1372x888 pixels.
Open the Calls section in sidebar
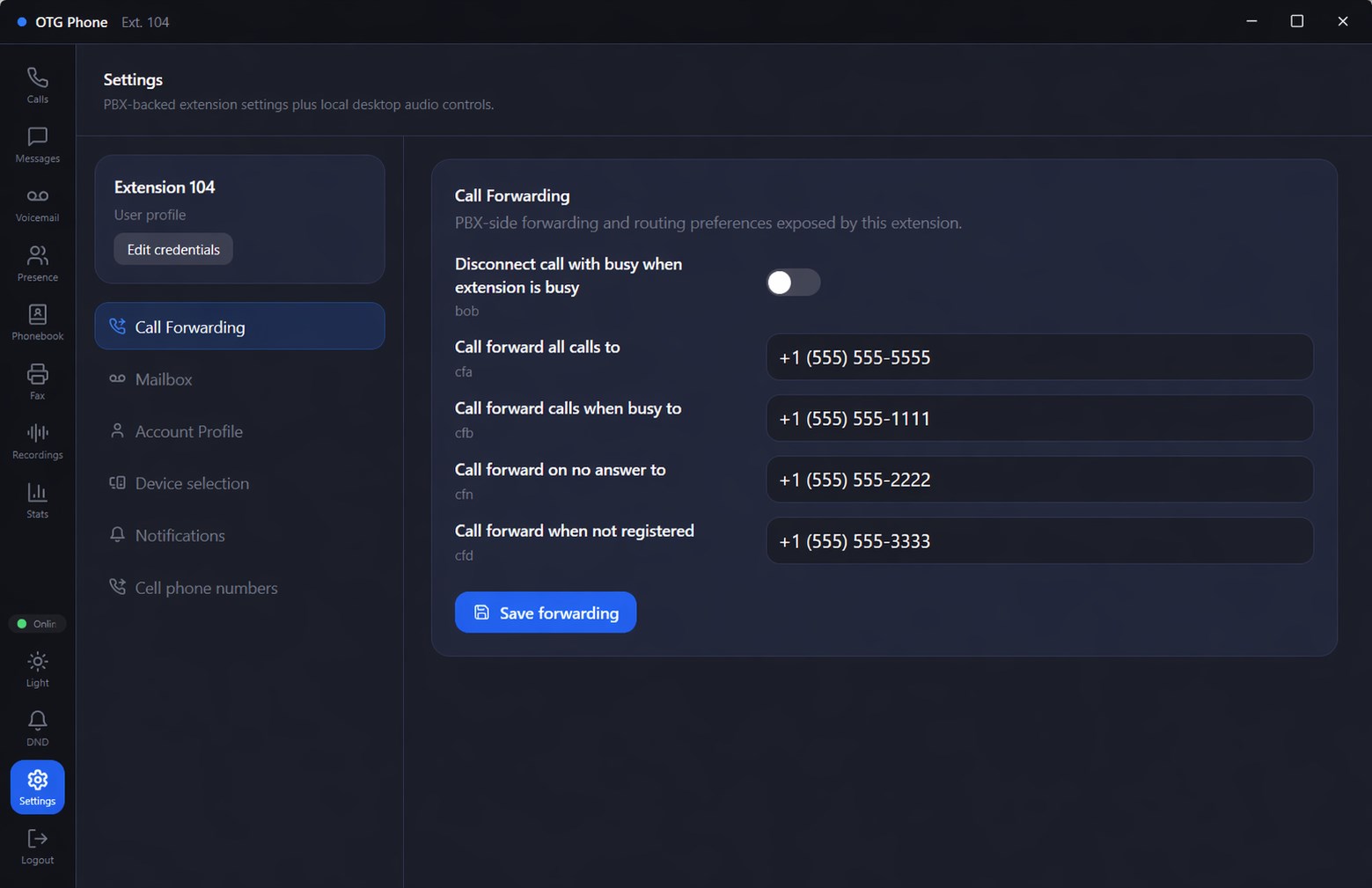[x=37, y=85]
